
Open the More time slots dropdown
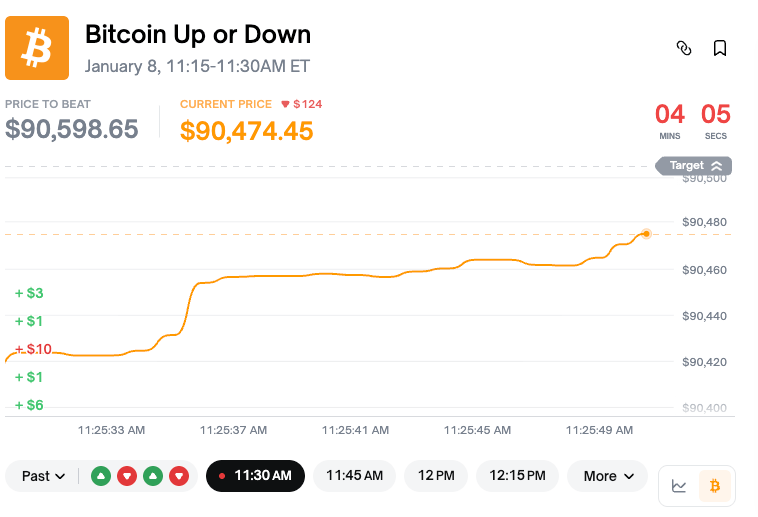point(607,476)
